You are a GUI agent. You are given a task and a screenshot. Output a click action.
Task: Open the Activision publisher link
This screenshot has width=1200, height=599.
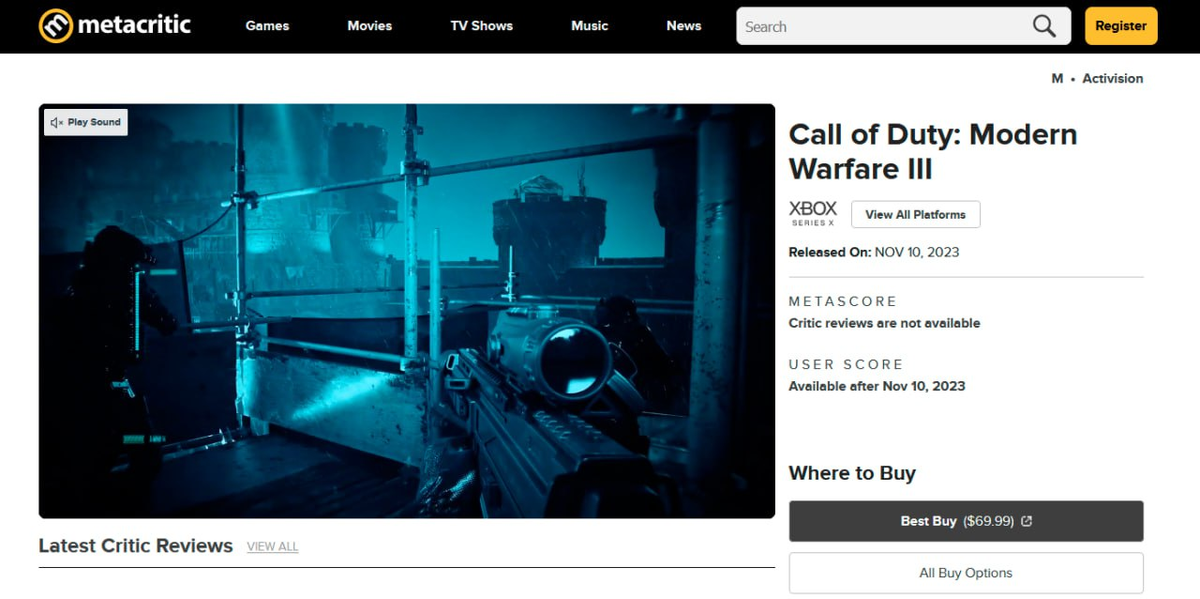1113,78
